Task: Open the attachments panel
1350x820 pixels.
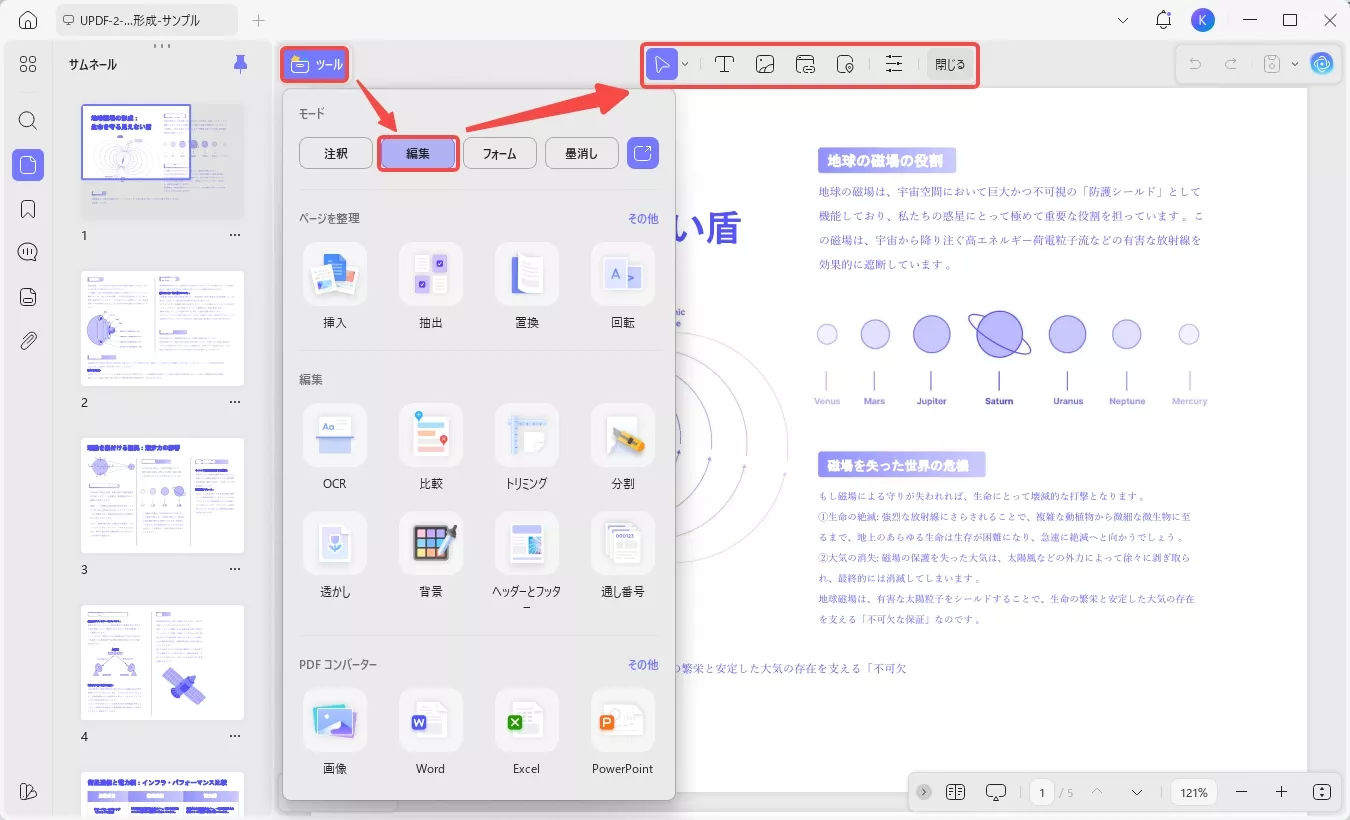Action: point(27,340)
